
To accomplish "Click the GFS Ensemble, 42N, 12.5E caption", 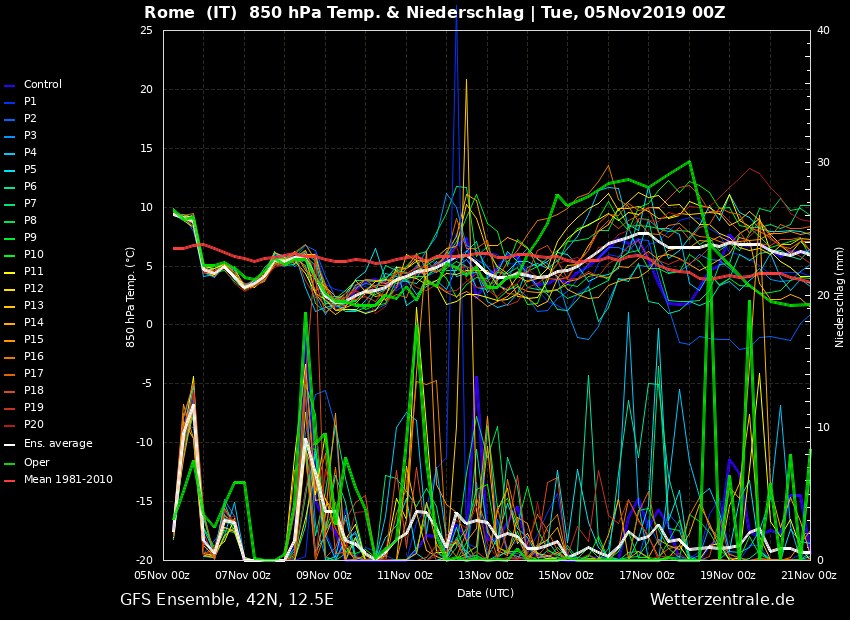I will [x=227, y=600].
